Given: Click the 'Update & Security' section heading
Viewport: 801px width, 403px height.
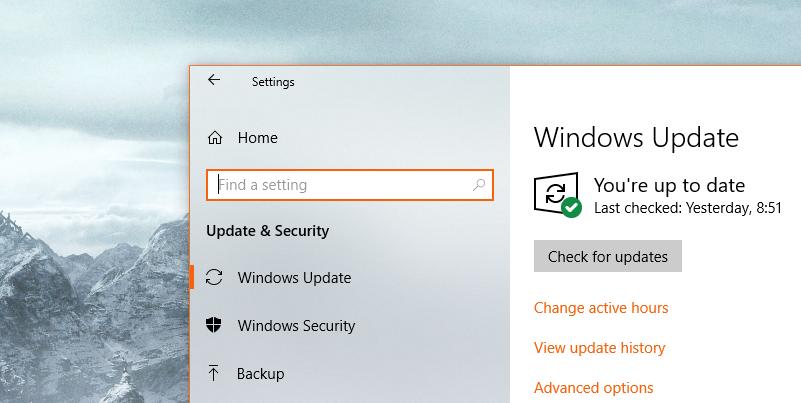Looking at the screenshot, I should click(267, 231).
